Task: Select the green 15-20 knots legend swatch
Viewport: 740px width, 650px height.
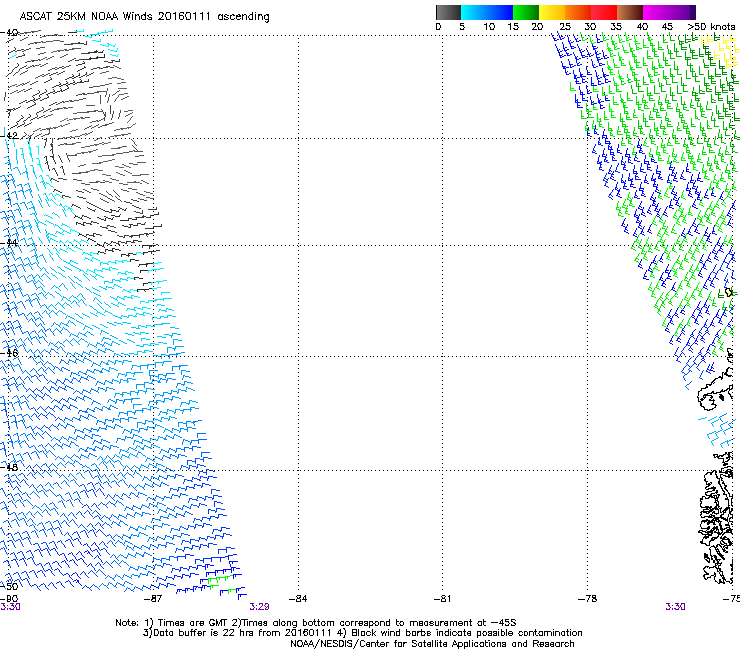Action: point(526,12)
